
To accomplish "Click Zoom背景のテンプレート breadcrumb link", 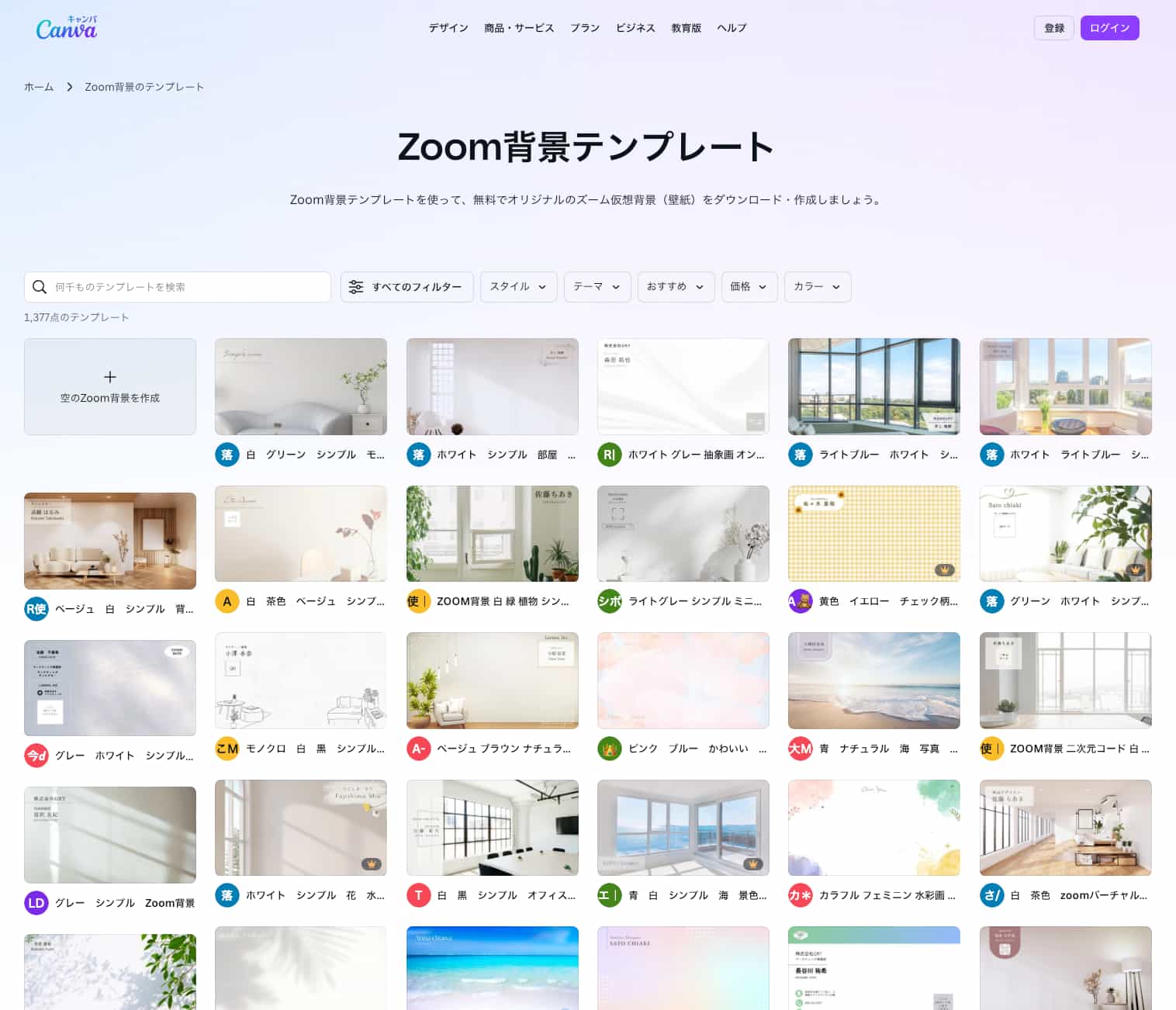I will click(x=144, y=87).
